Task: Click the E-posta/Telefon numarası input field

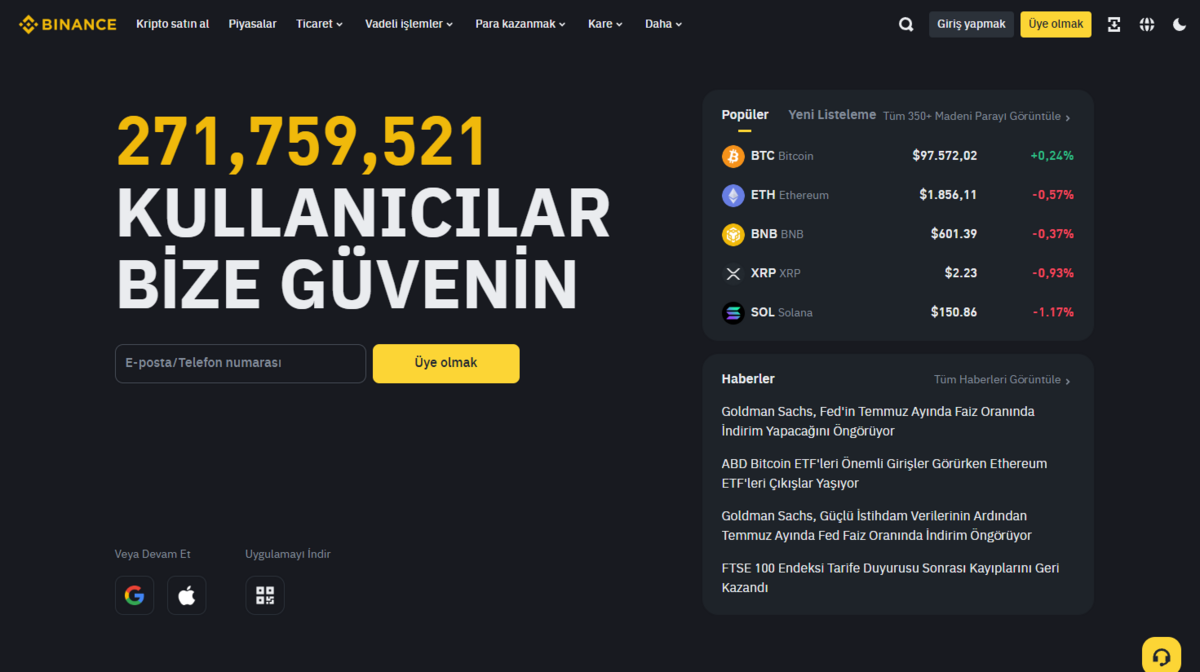Action: click(240, 363)
